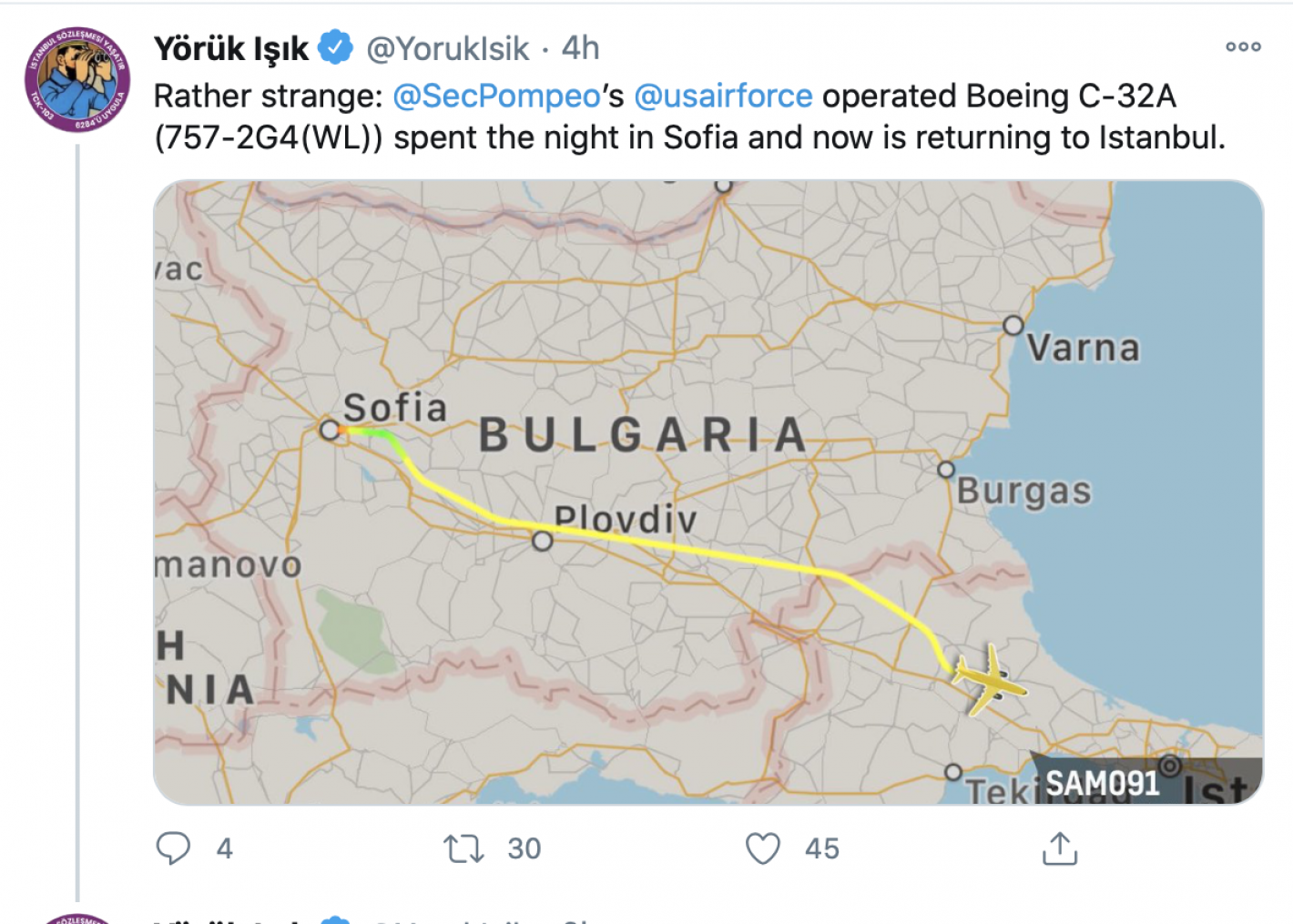The image size is (1293, 924).
Task: Click the SAM091 callsign label
Action: 1102,783
